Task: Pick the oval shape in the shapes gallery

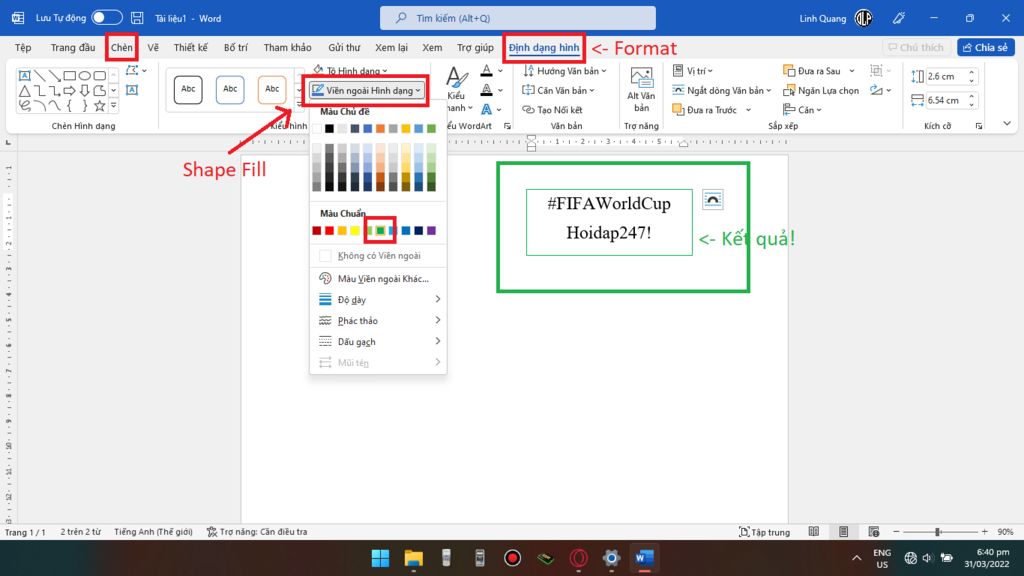Action: (x=85, y=76)
